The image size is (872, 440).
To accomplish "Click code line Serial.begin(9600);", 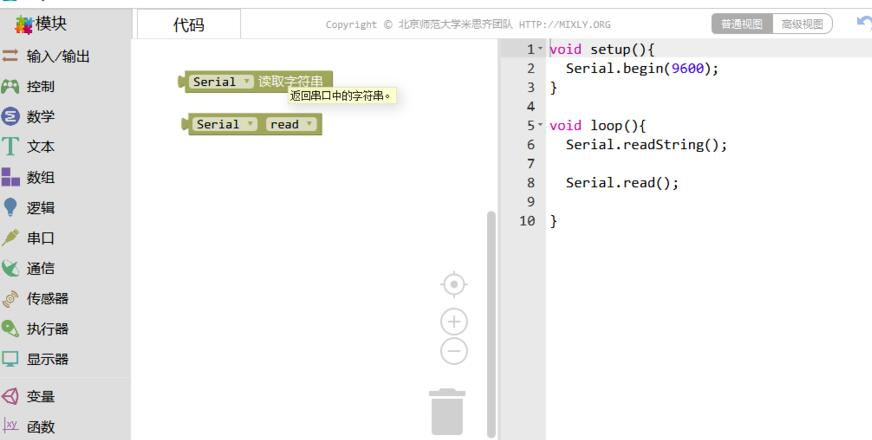I will [x=642, y=68].
